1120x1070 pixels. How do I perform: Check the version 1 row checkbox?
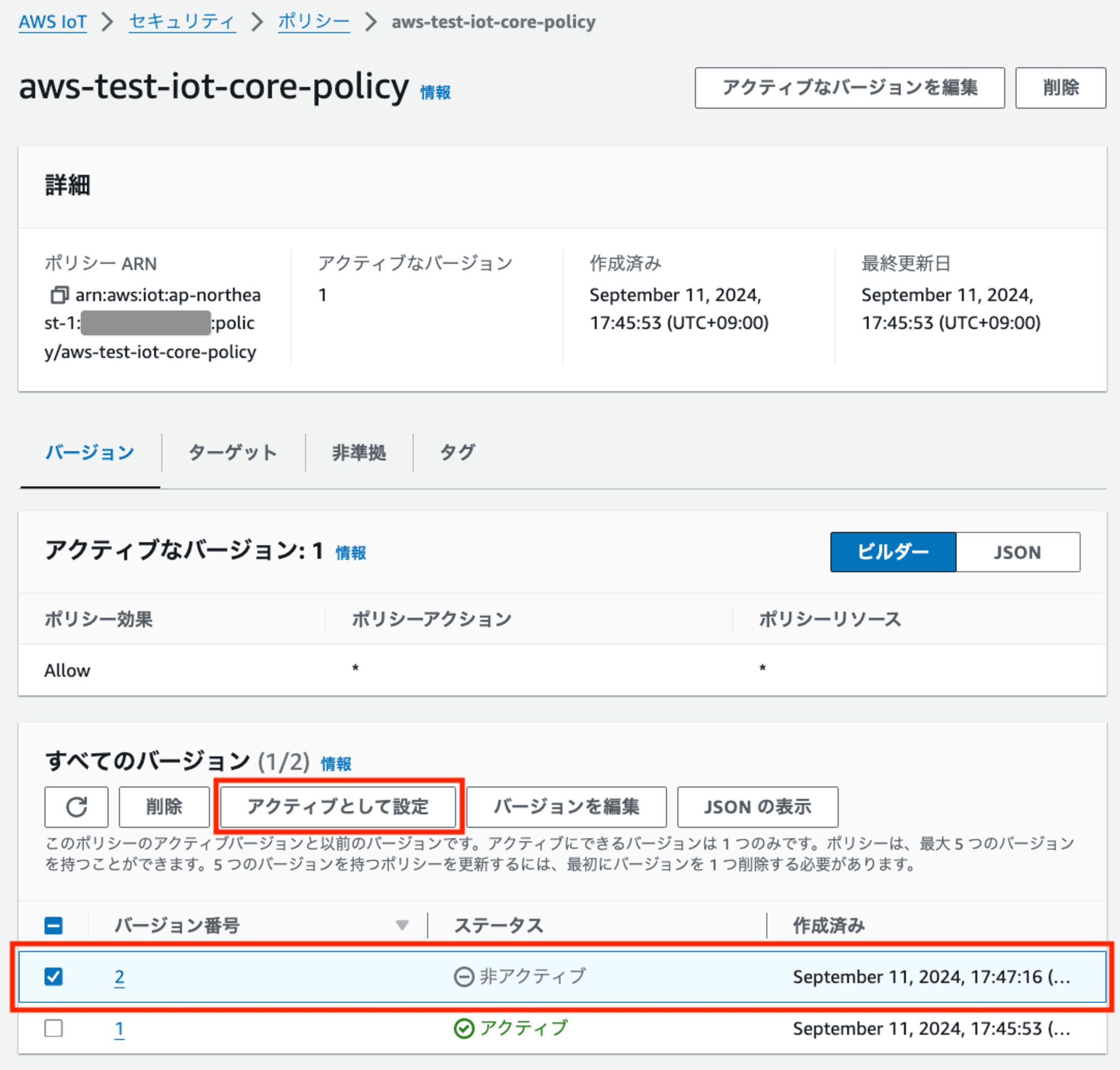(x=54, y=1029)
